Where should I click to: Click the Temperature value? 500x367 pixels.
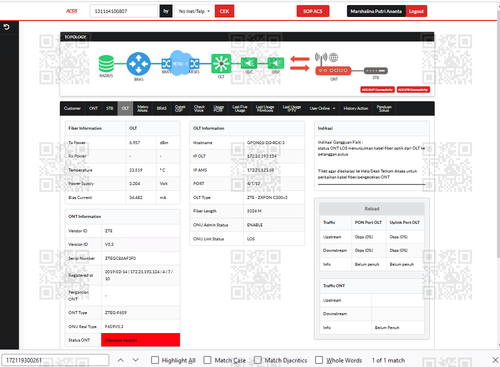136,170
